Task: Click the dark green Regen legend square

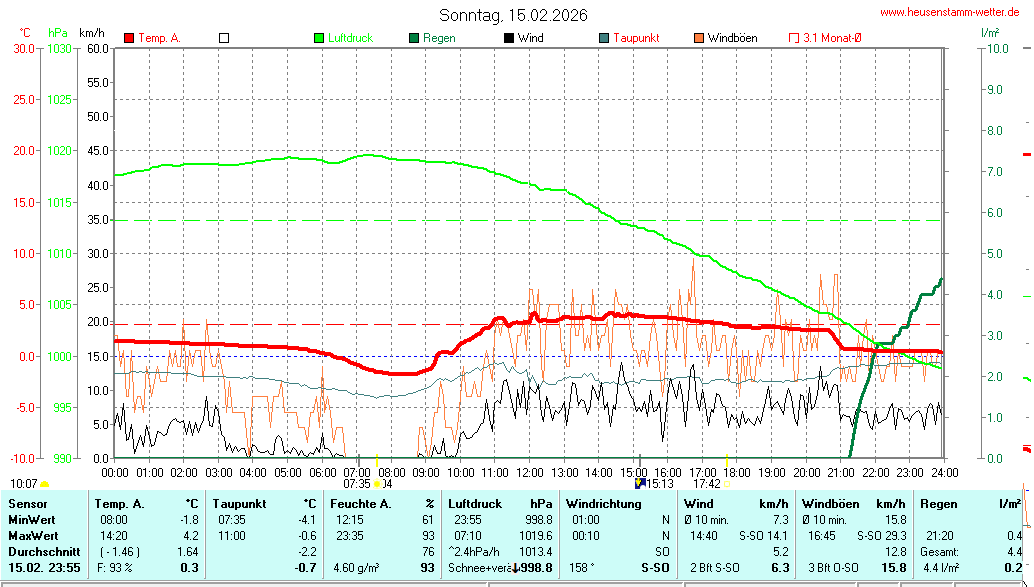Action: pyautogui.click(x=414, y=38)
